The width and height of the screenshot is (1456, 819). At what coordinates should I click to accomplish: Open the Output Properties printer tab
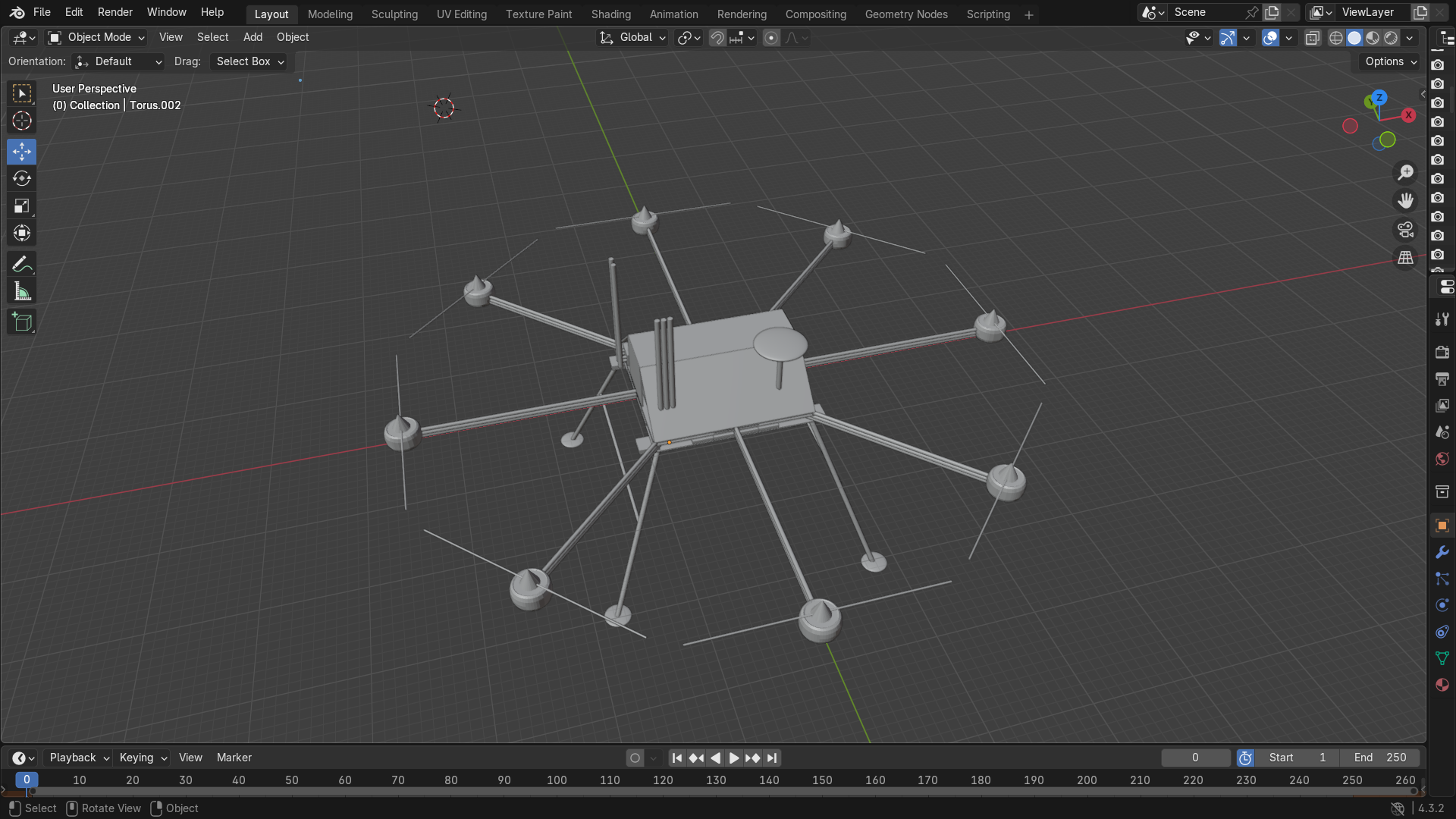[1442, 378]
